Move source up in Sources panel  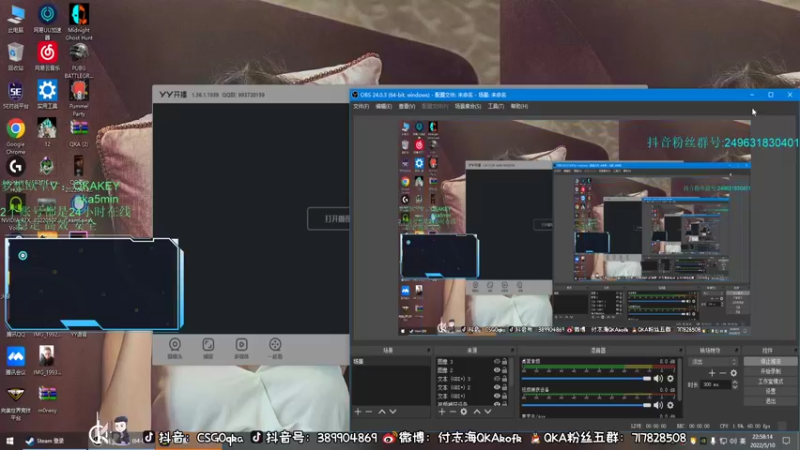point(477,412)
